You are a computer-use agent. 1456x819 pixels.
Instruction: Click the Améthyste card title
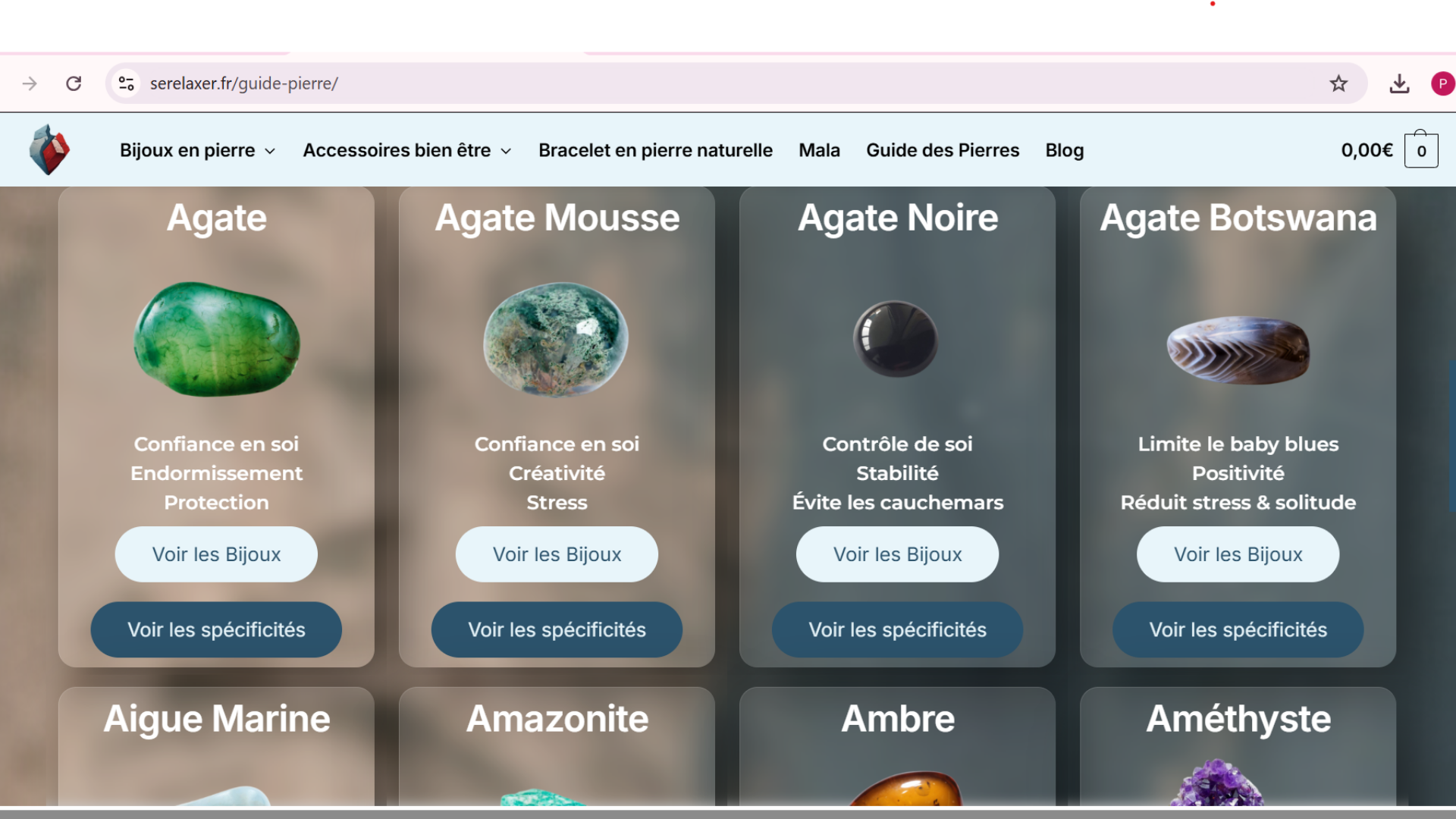pos(1238,719)
